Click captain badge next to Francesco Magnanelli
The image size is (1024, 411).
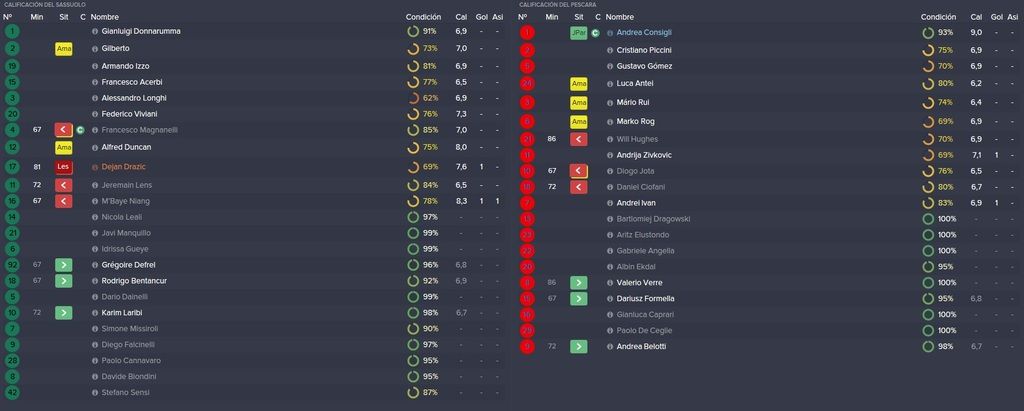[80, 130]
